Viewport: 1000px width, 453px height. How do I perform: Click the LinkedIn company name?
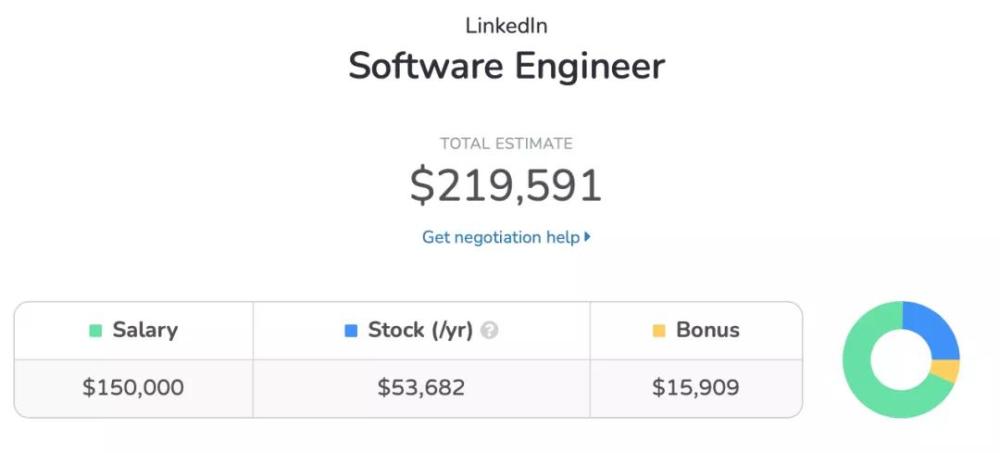click(506, 26)
